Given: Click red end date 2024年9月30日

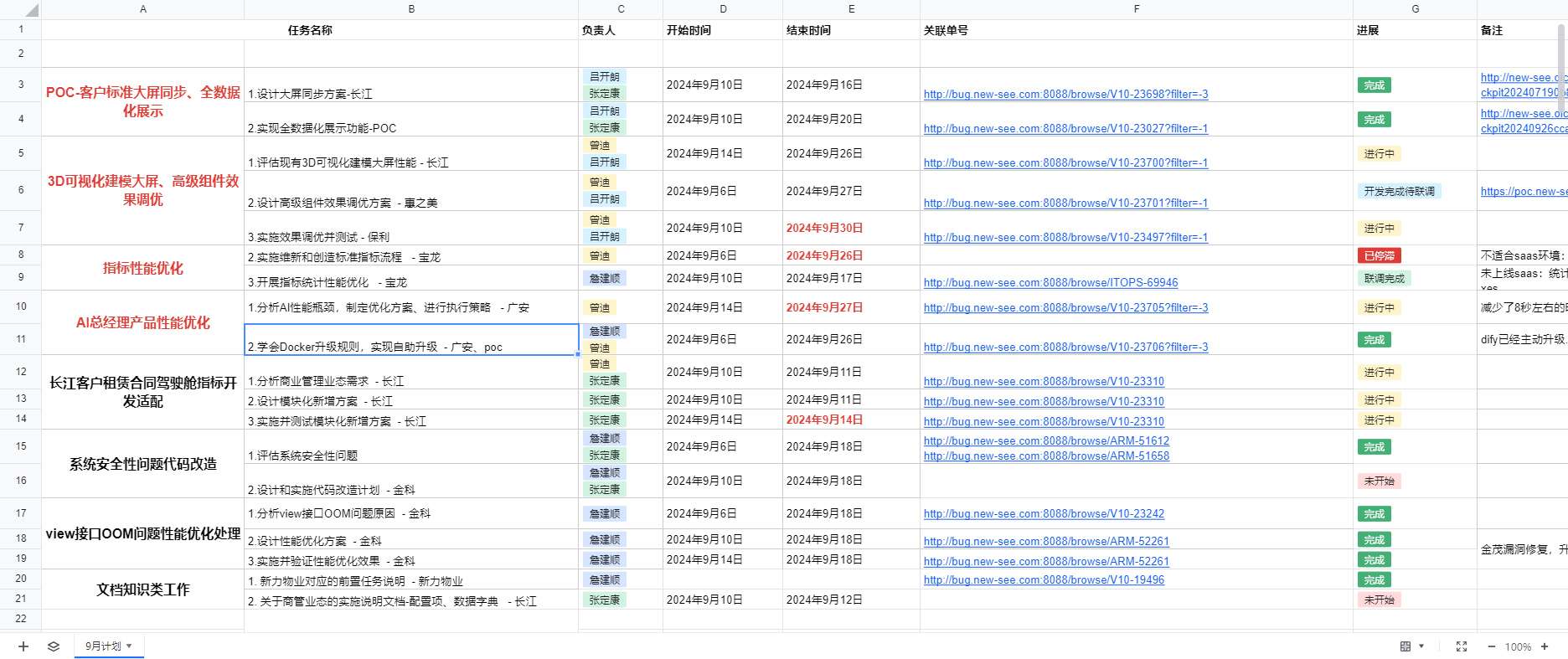Looking at the screenshot, I should click(x=824, y=229).
